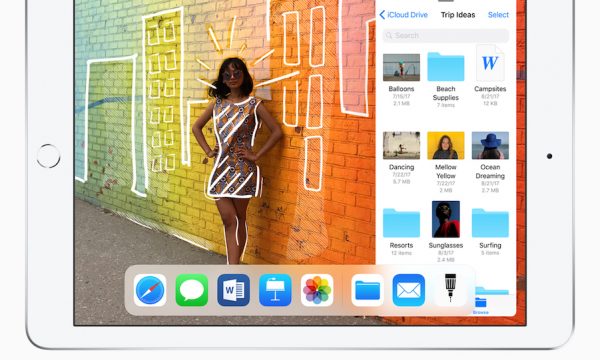This screenshot has height=360, width=600.
Task: Click the 'Resorts' folder name
Action: coord(401,245)
